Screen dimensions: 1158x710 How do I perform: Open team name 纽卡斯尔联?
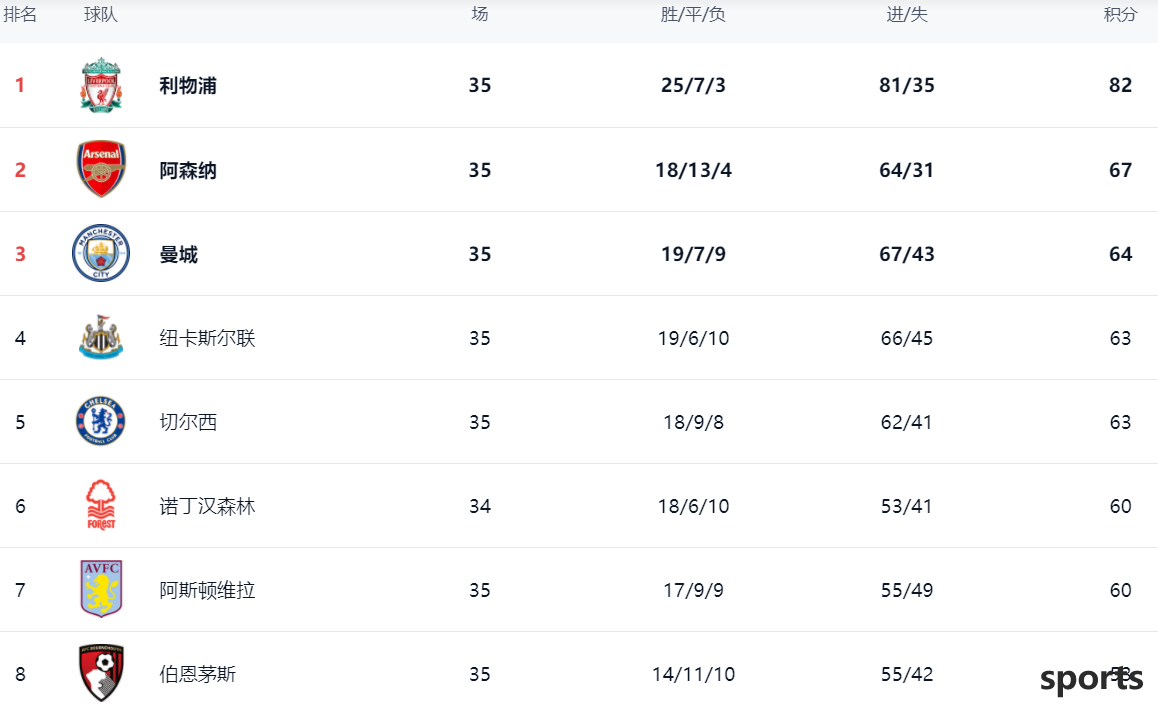coord(208,338)
